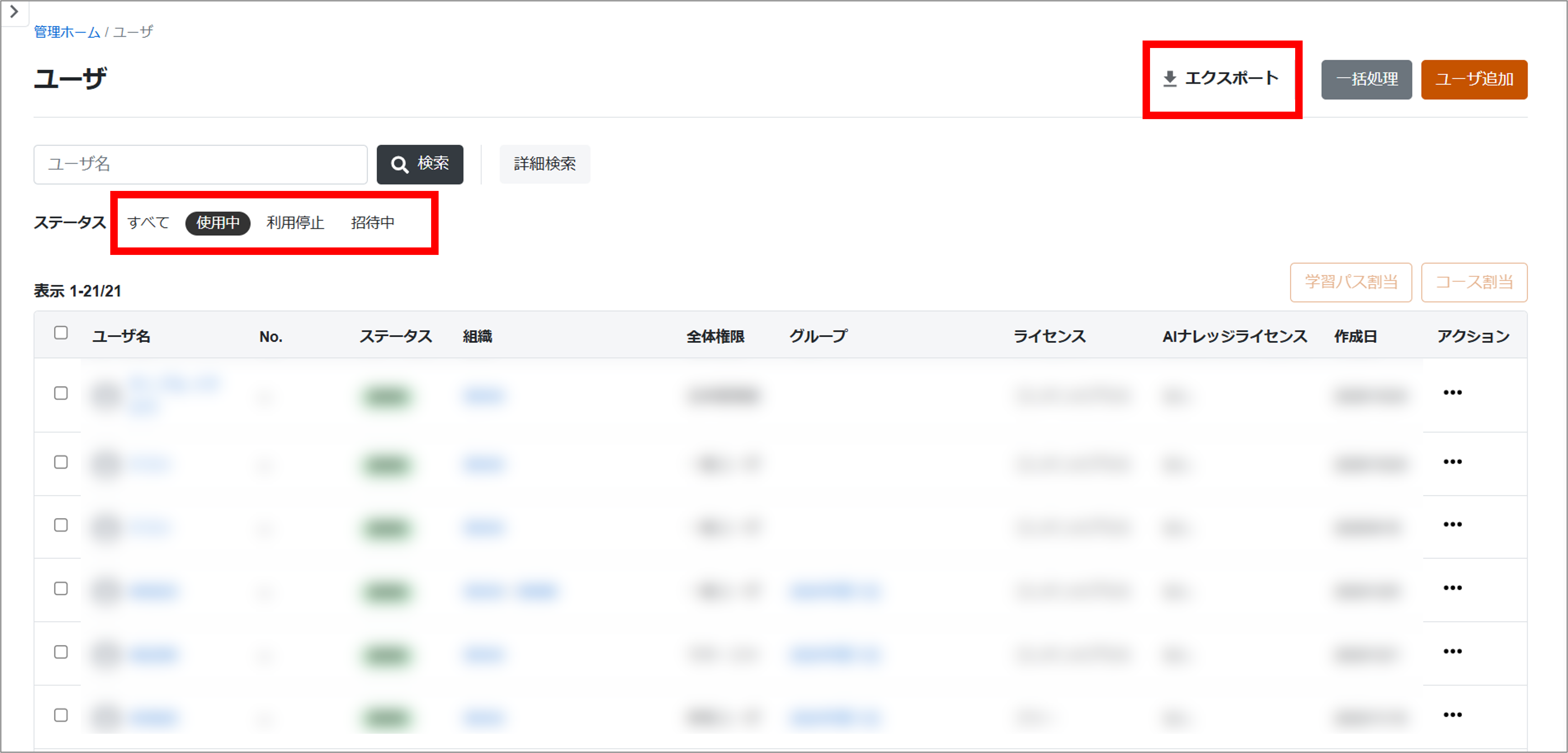This screenshot has width=1568, height=753.
Task: Focus the ユーザ名 search input field
Action: point(200,164)
